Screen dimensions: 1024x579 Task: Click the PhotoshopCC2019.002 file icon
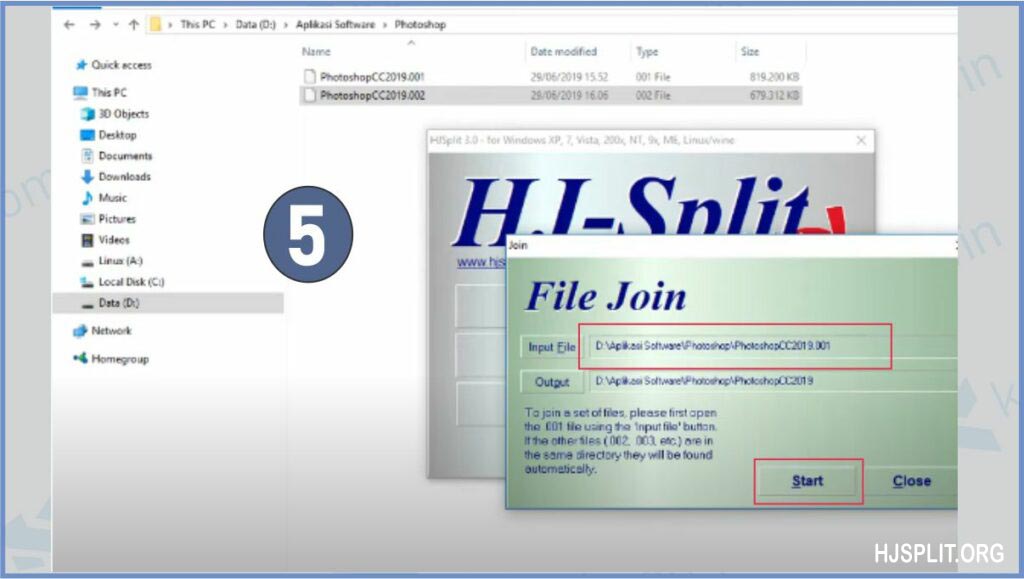click(310, 95)
